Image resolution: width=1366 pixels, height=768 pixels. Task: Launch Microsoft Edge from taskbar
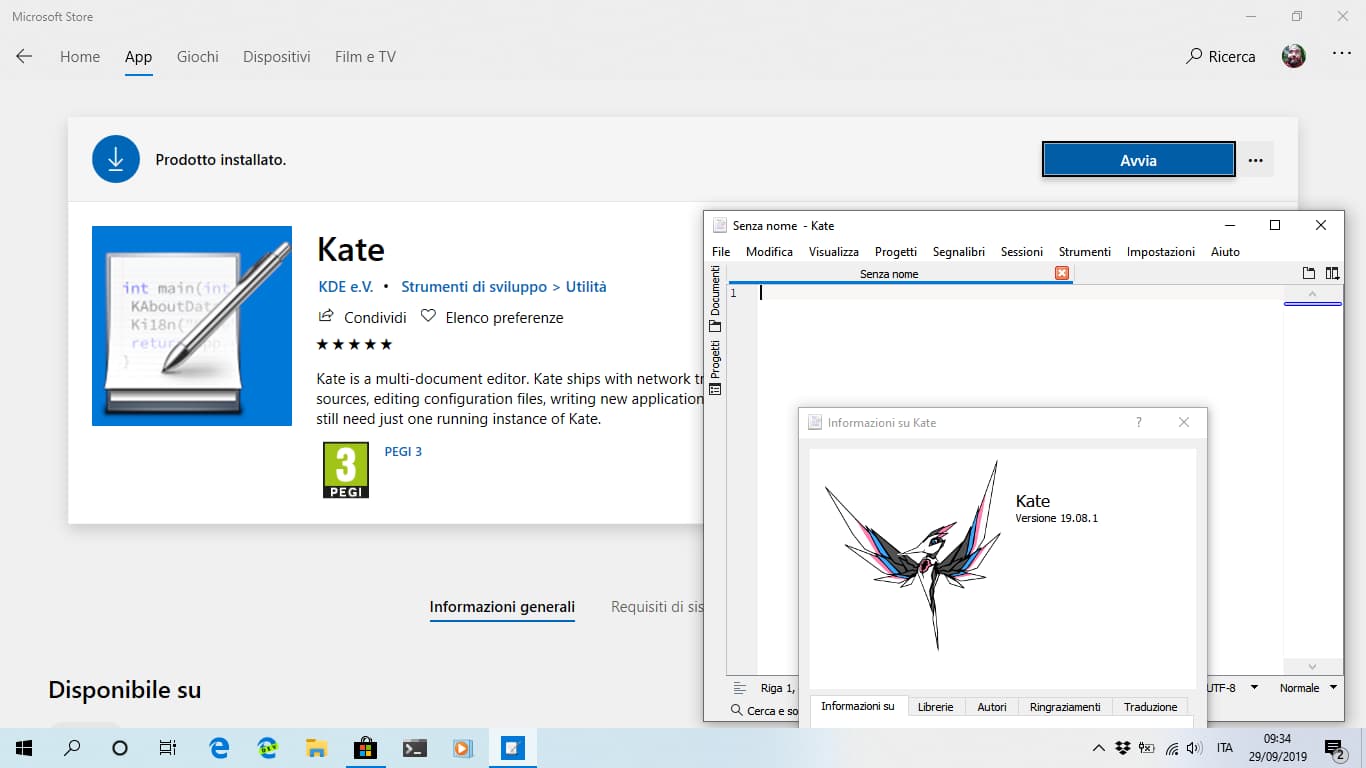pyautogui.click(x=219, y=748)
